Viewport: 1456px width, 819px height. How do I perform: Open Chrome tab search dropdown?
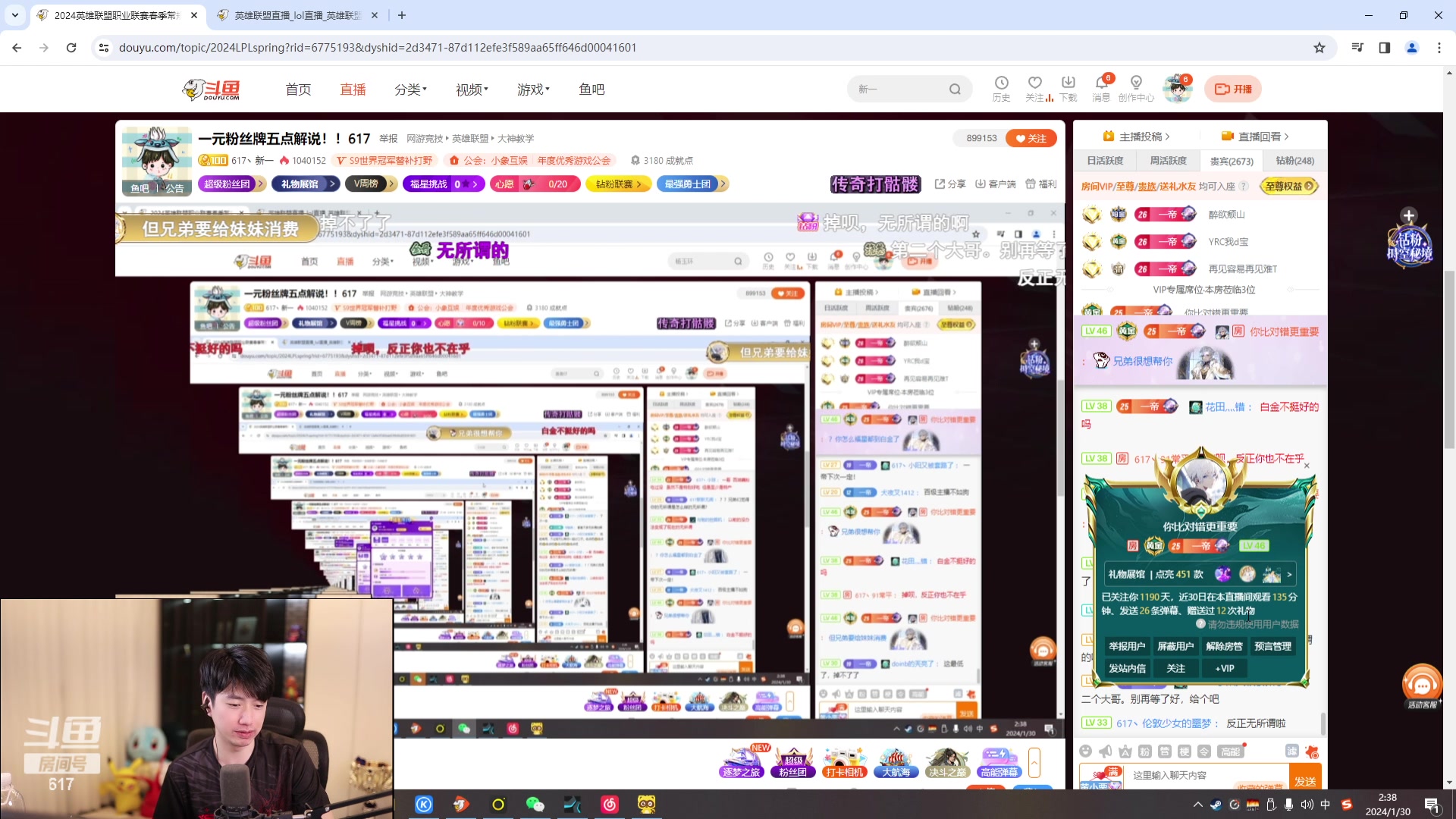(15, 14)
